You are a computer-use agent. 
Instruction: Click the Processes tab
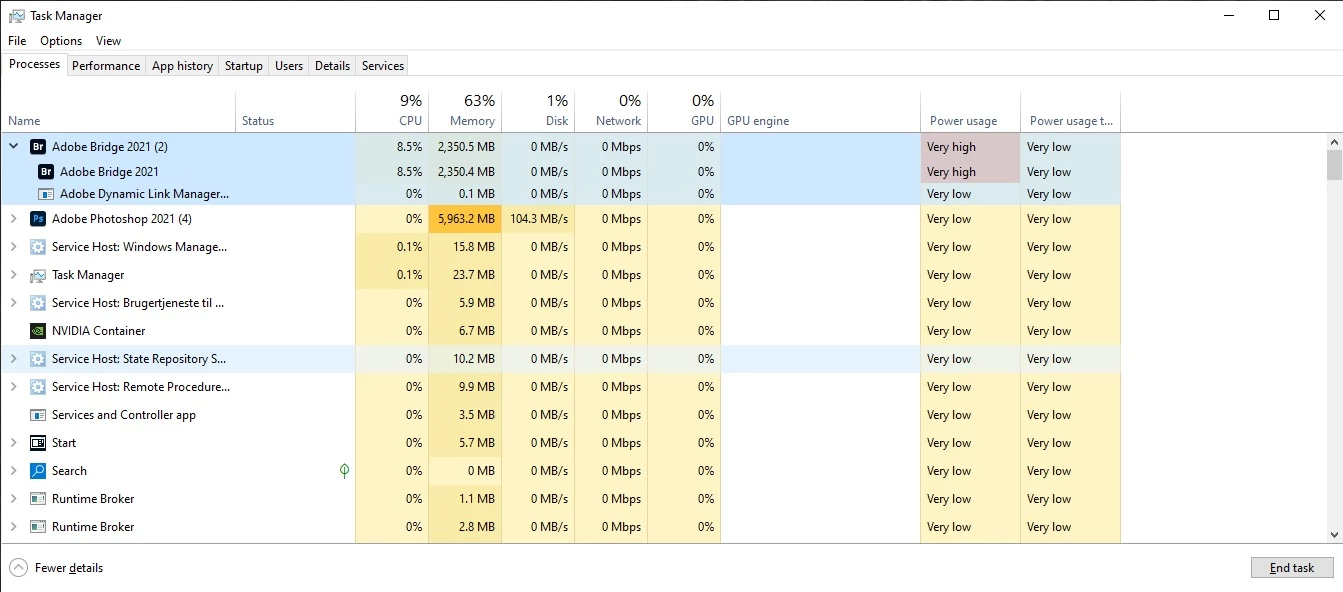(34, 64)
